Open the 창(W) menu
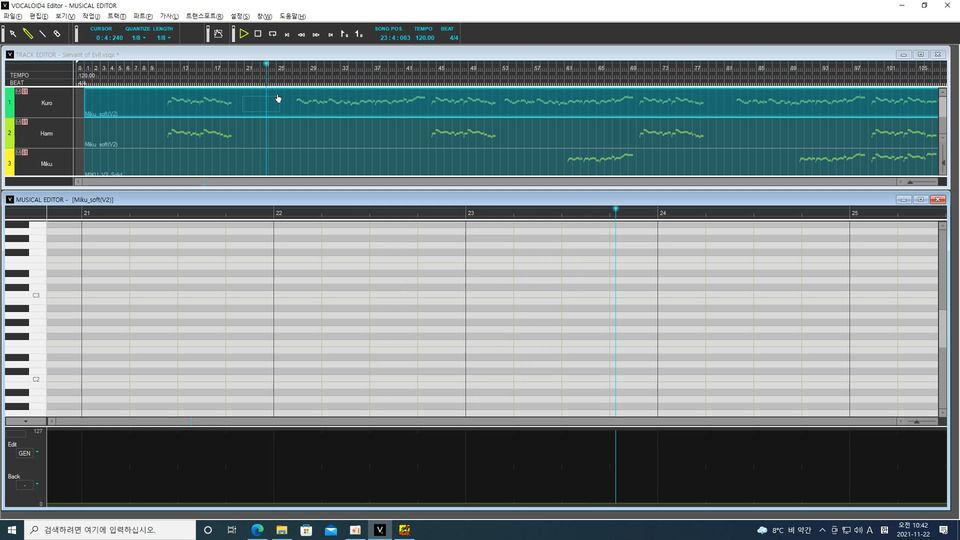The height and width of the screenshot is (540, 960). pyautogui.click(x=264, y=17)
